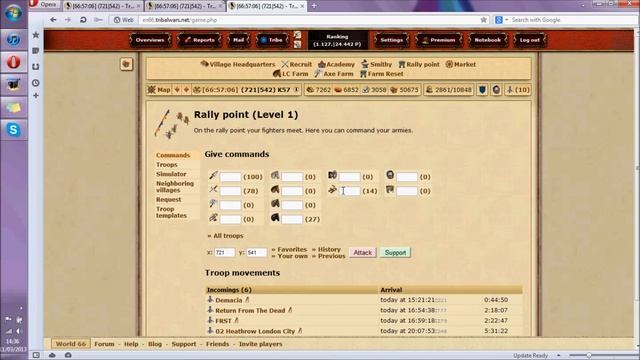Expand Update Ready arrow in status bar
Image resolution: width=640 pixels, height=360 pixels.
pyautogui.click(x=558, y=356)
